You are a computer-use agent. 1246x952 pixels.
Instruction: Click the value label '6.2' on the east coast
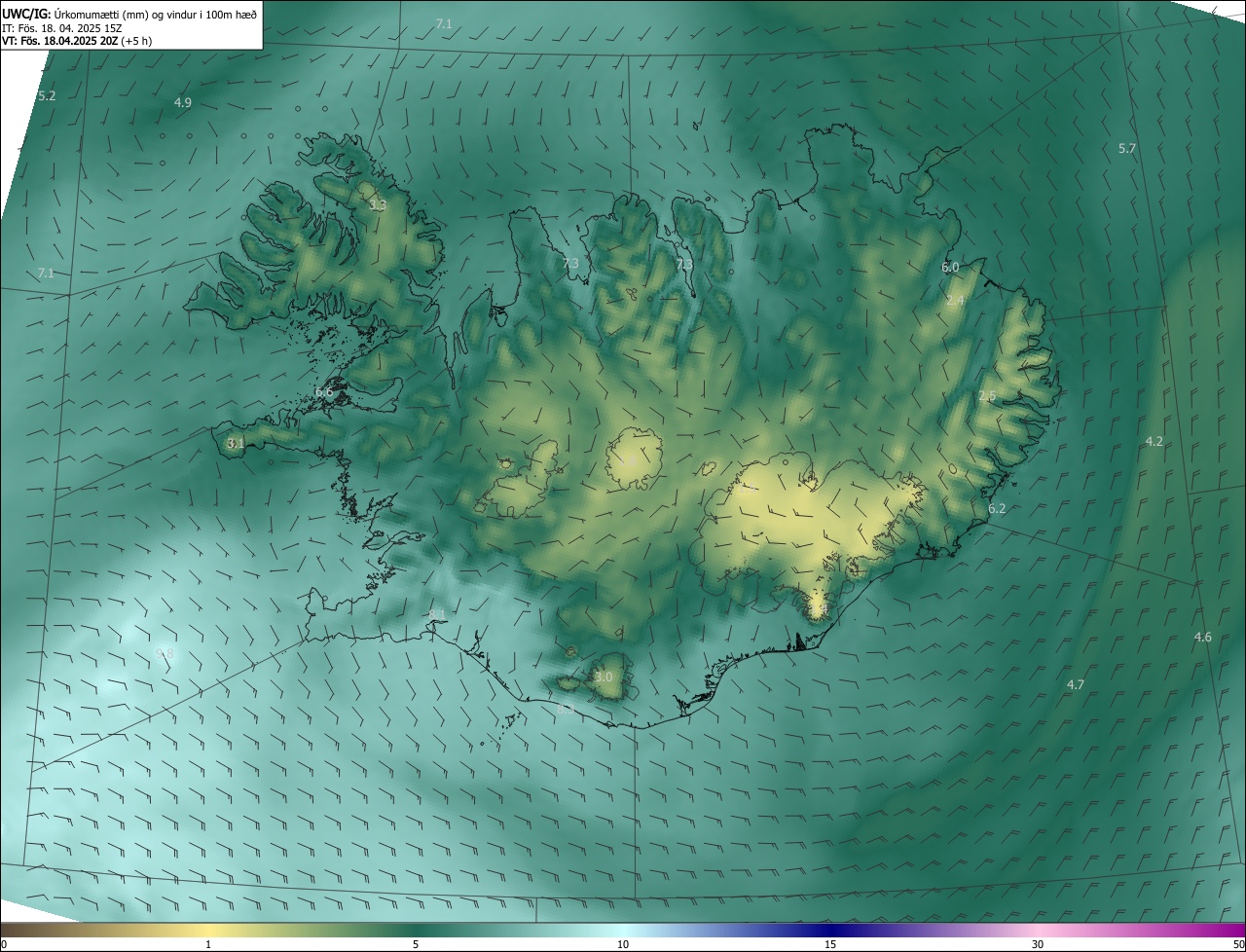[997, 509]
